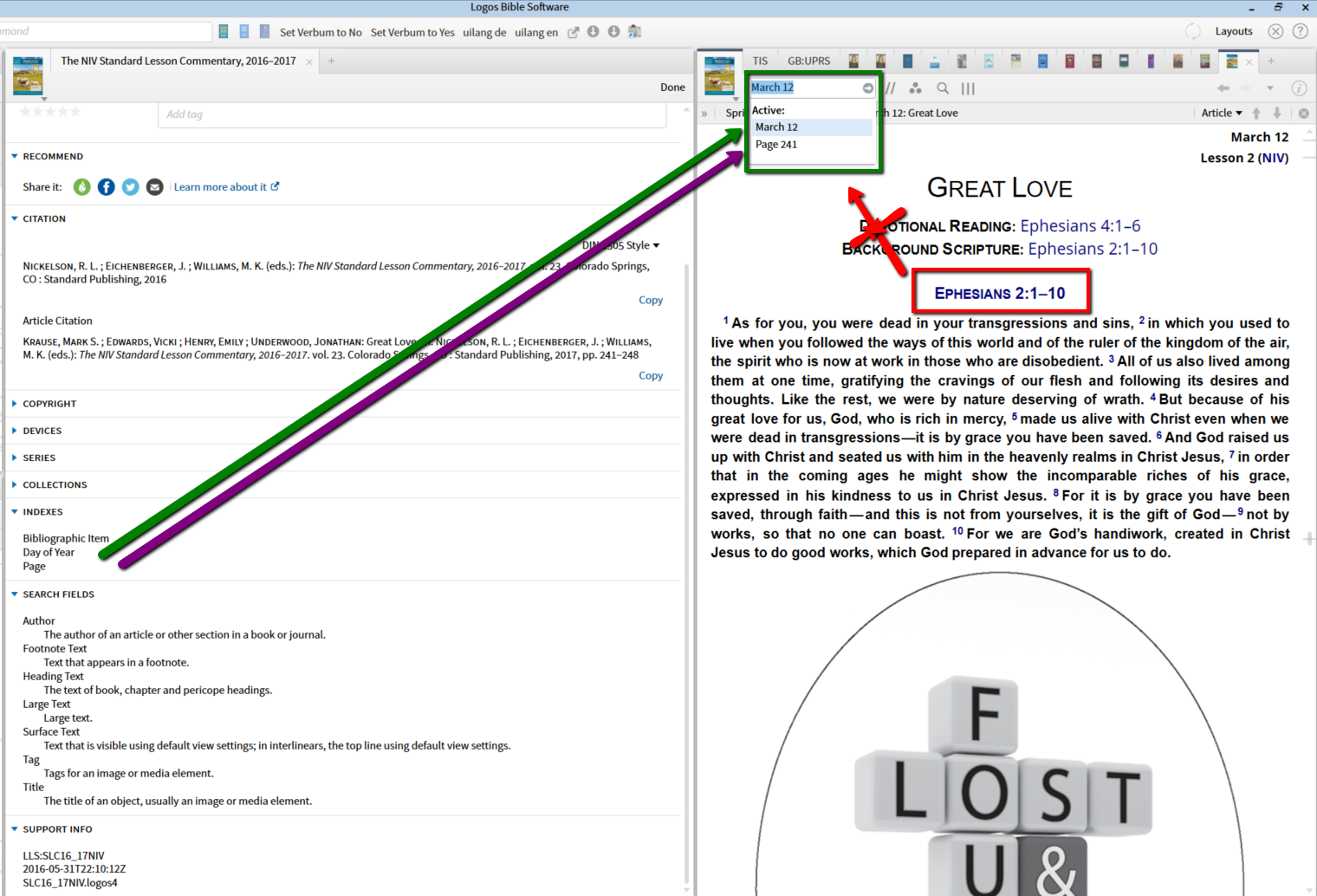
Task: Click the green resource shortcut icon after the command box
Action: (224, 32)
